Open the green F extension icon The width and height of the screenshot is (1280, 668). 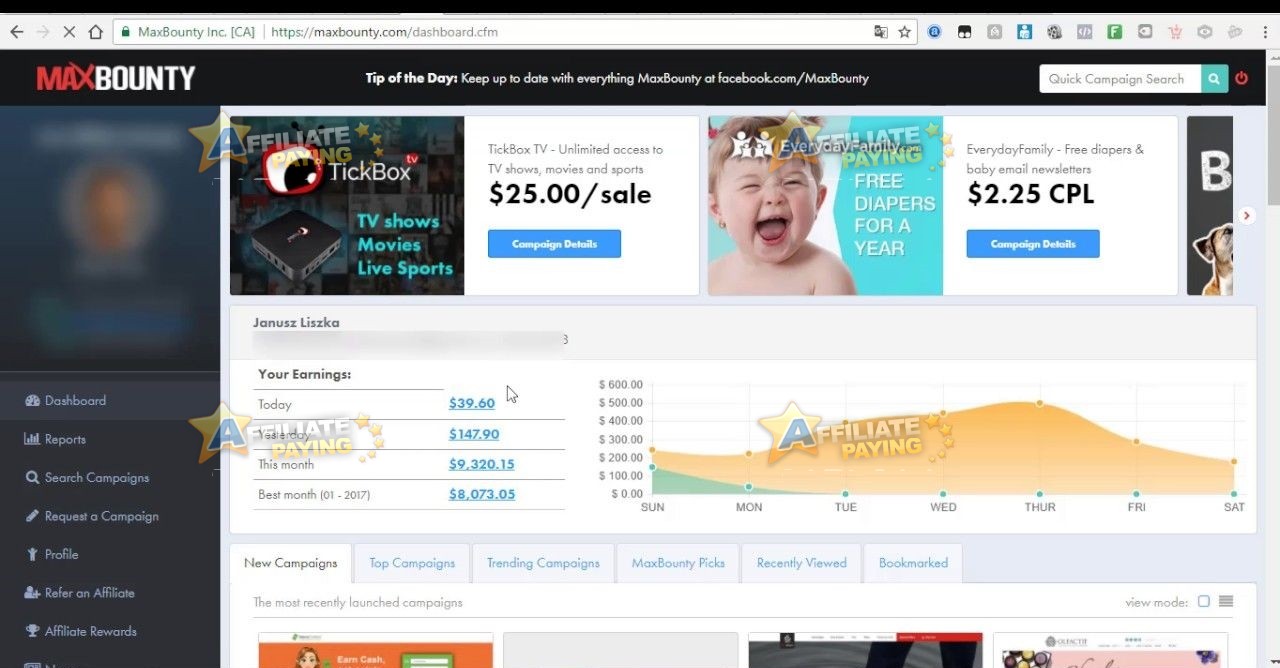tap(1114, 32)
